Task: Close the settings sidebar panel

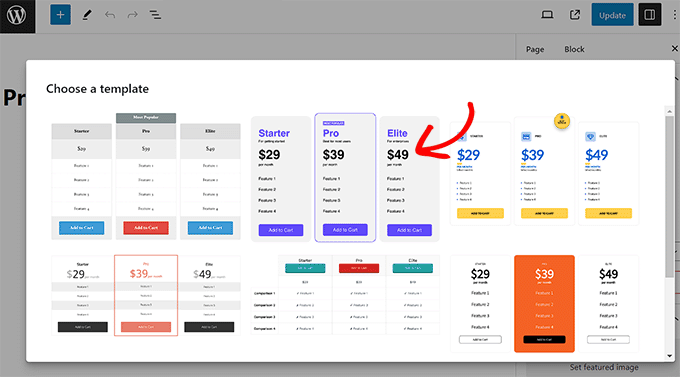Action: tap(674, 49)
